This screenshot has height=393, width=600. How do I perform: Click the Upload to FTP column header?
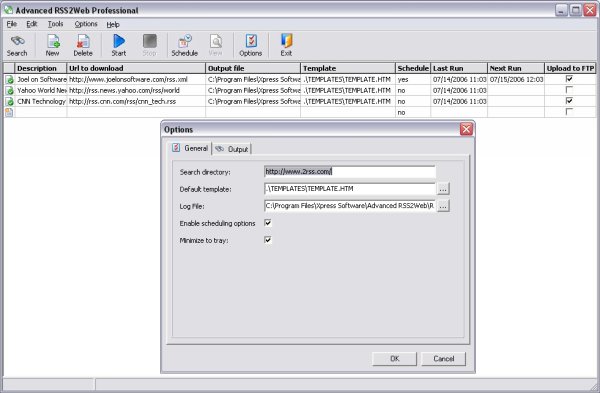pos(570,68)
